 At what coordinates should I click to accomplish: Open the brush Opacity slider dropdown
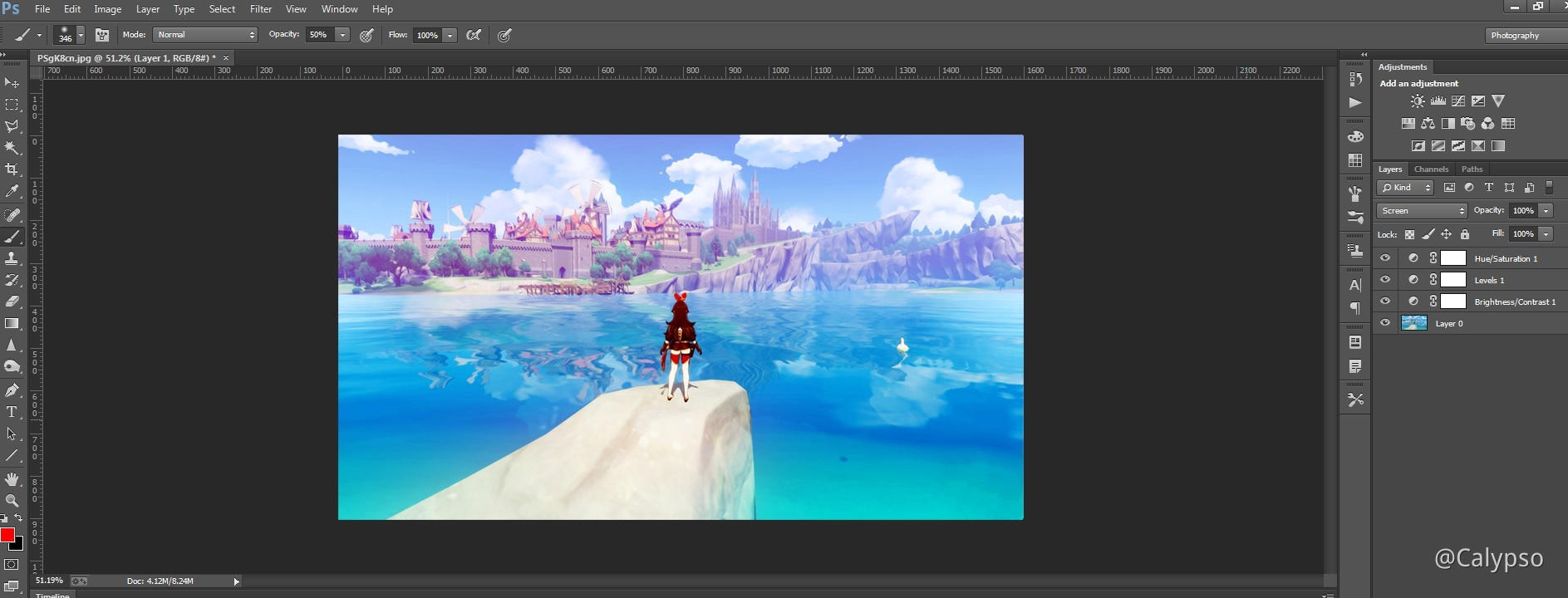tap(342, 35)
